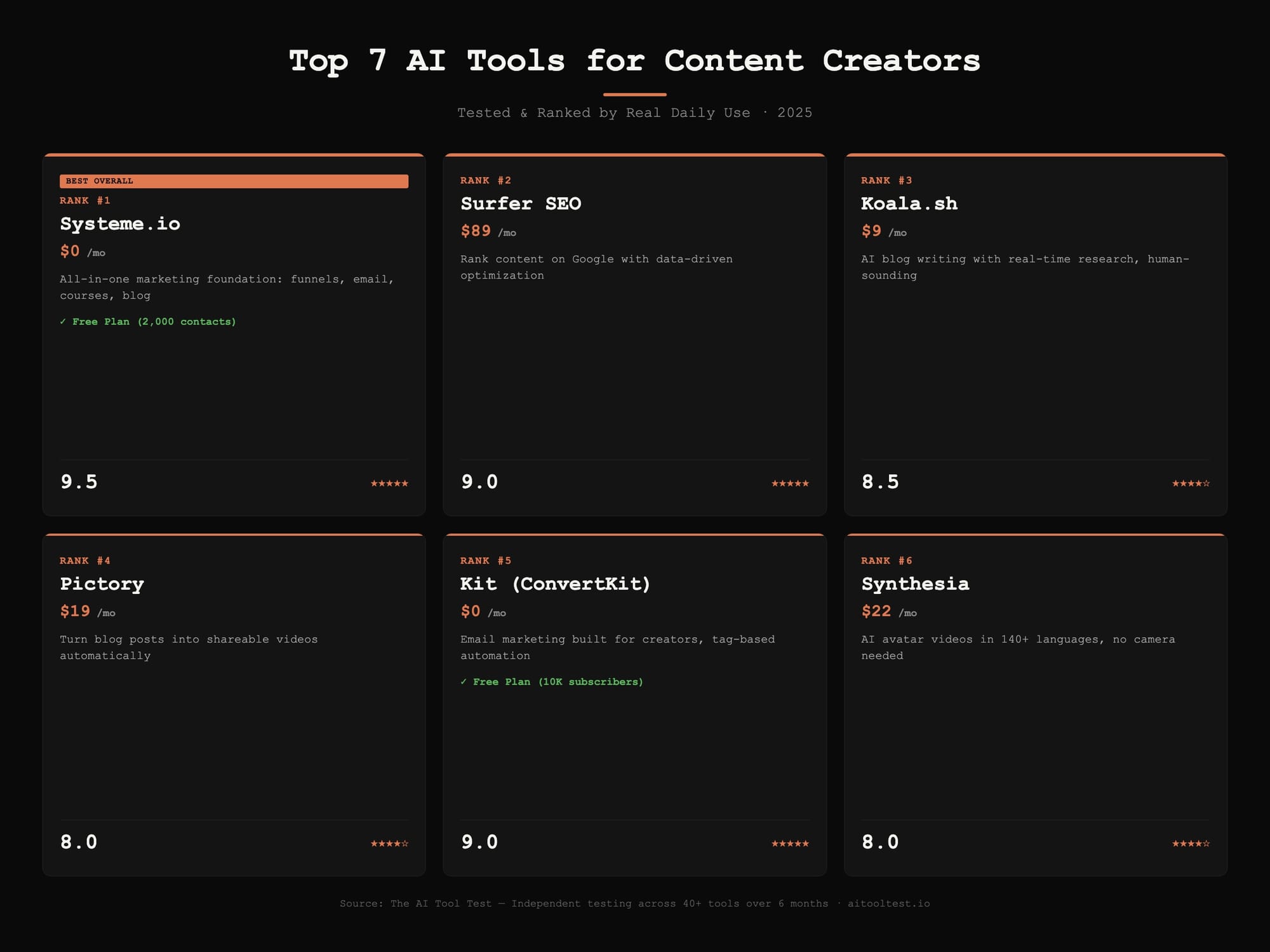Select the Email marketing built for creators description

coord(618,647)
